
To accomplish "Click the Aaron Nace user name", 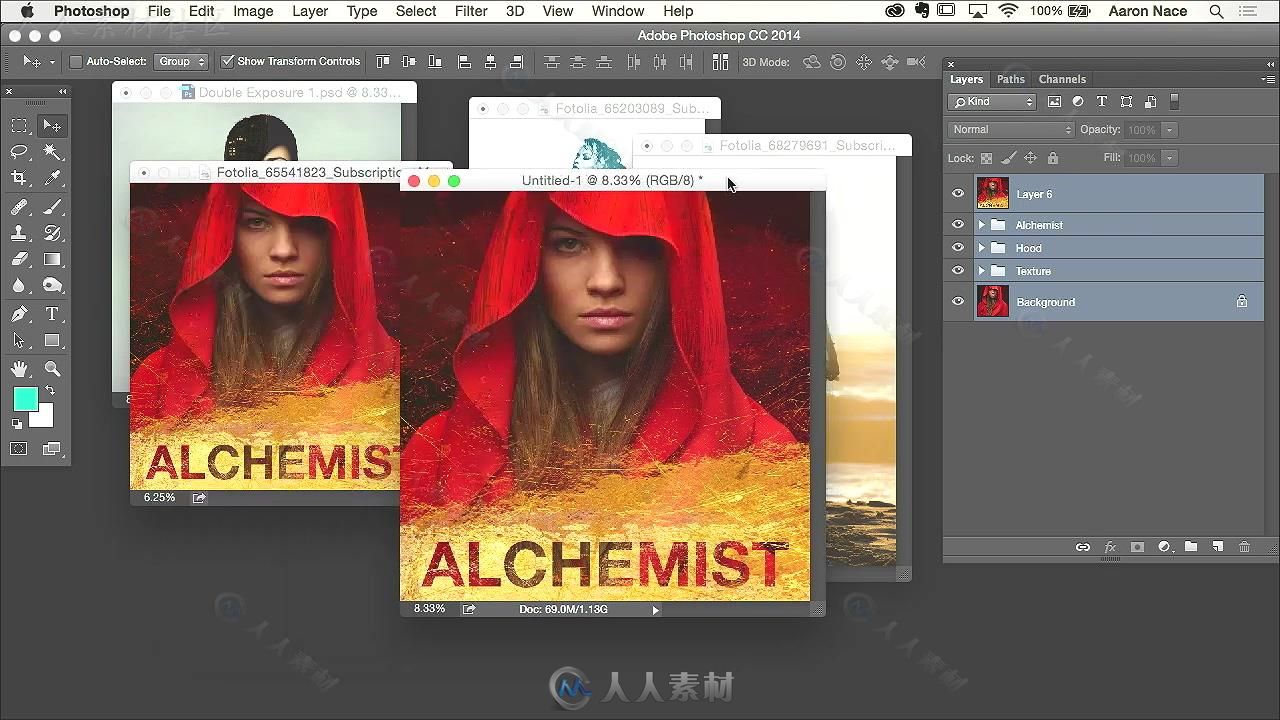I will coord(1148,11).
